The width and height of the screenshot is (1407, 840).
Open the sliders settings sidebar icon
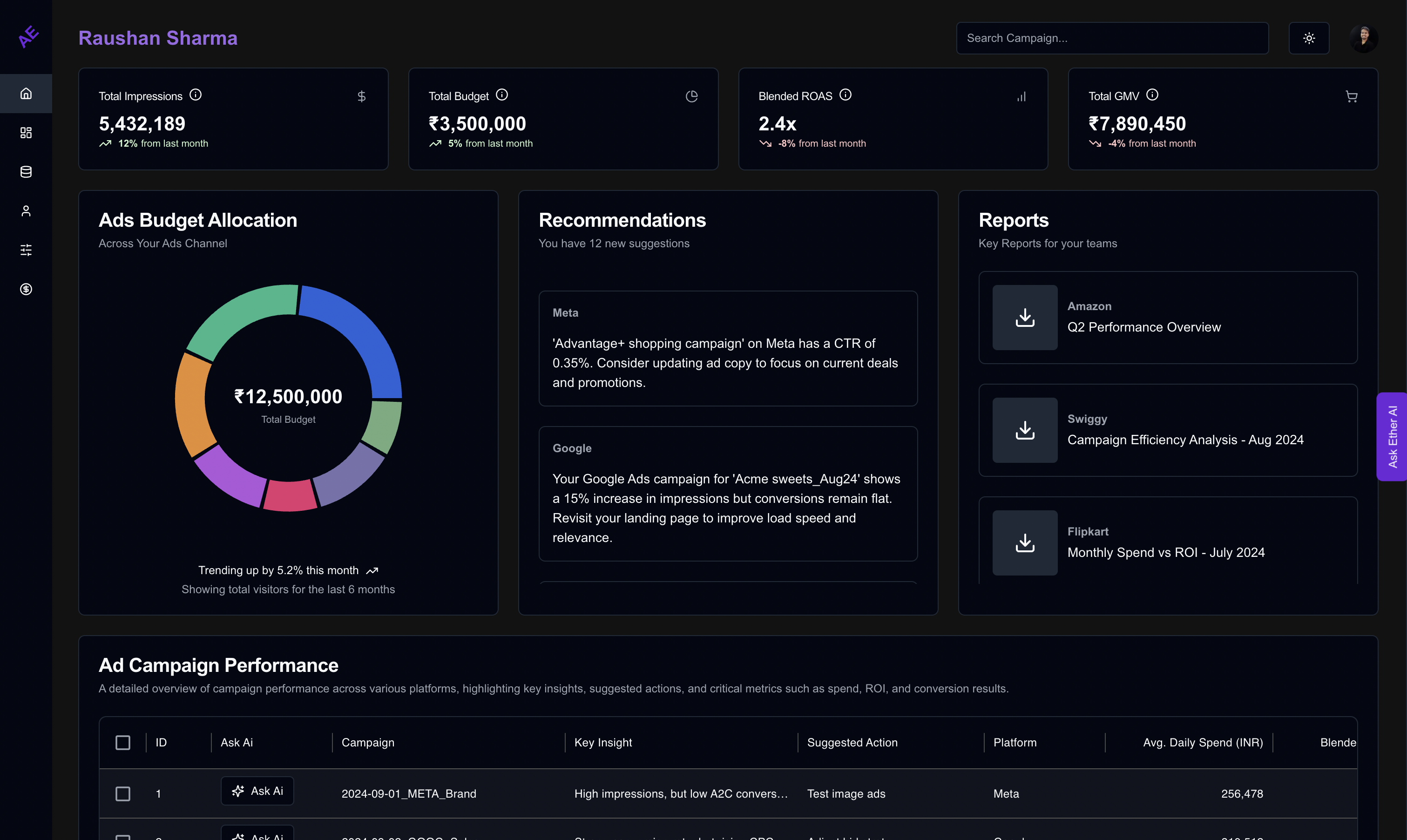26,250
